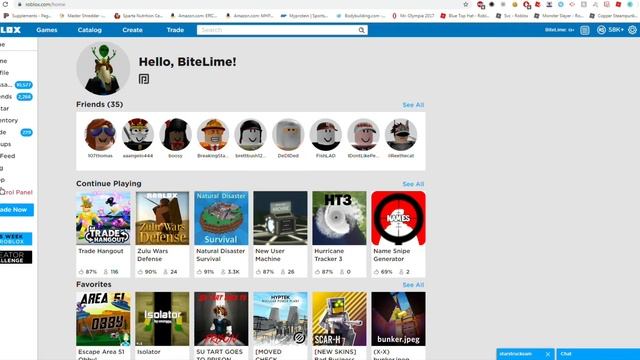640x360 pixels.
Task: Open the Create menu
Action: pyautogui.click(x=132, y=30)
